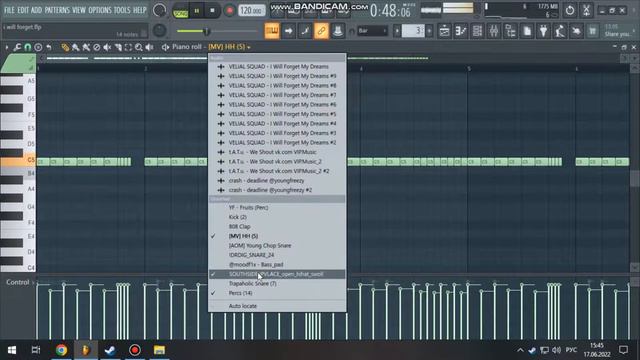Choose the Select marquee tool in piano roll
This screenshot has height=360, width=640.
(x=128, y=47)
